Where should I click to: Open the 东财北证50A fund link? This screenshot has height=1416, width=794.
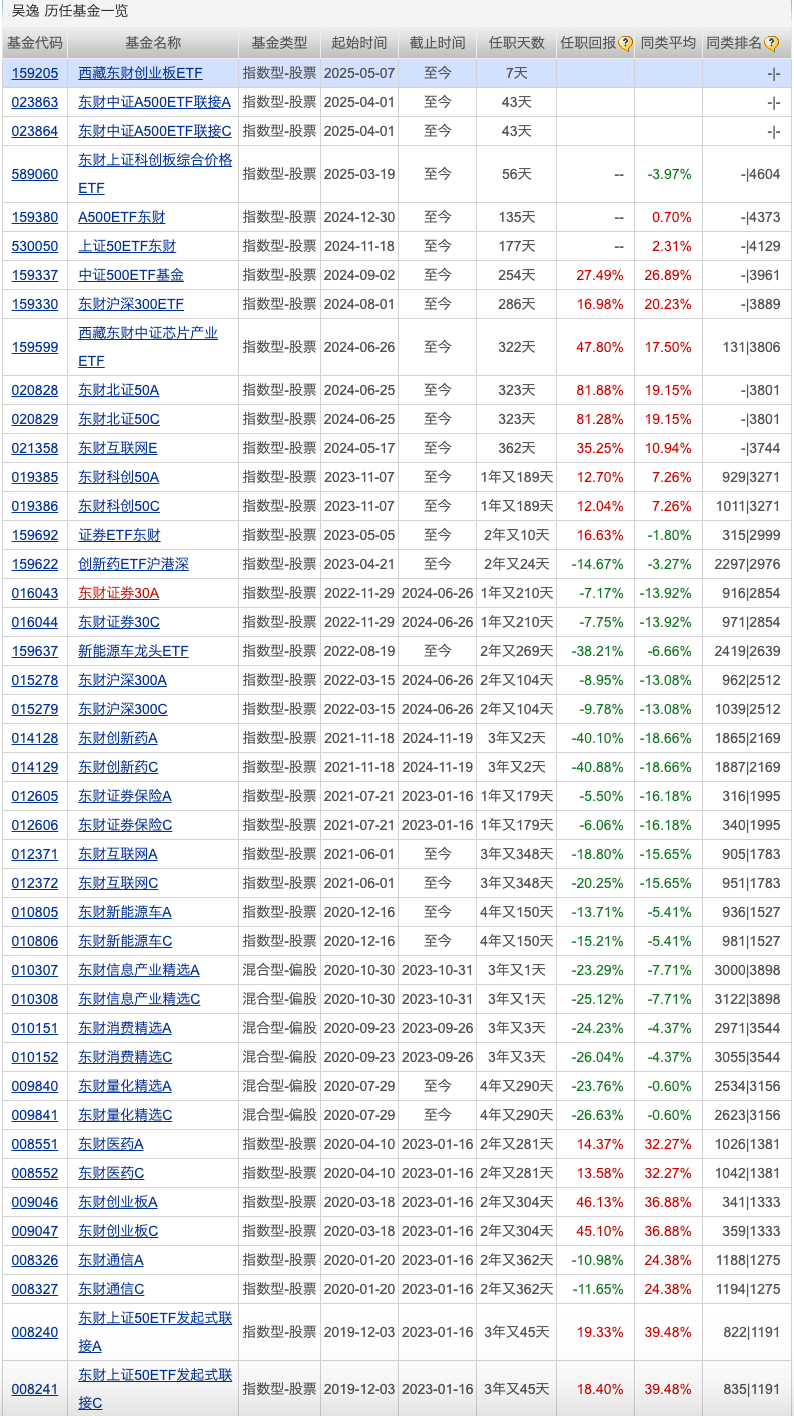point(118,390)
